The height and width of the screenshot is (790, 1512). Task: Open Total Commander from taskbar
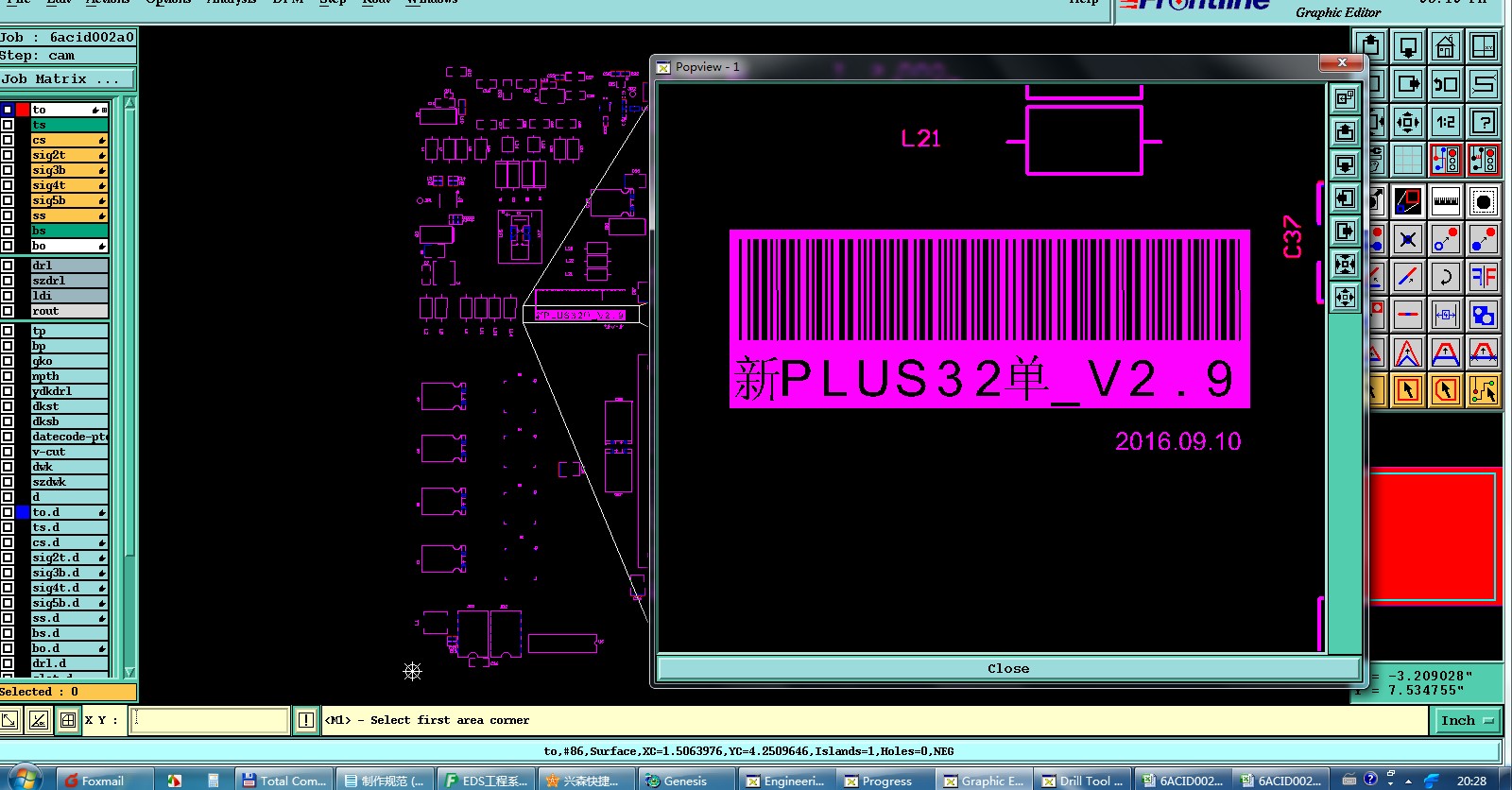283,781
